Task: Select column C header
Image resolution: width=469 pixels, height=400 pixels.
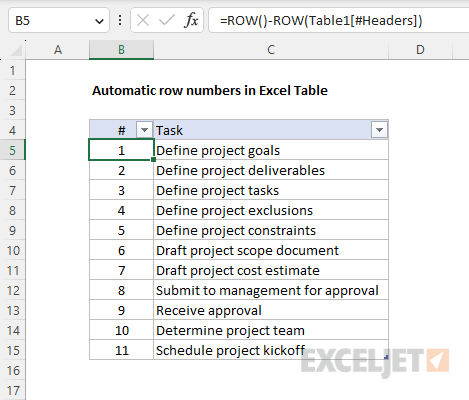Action: (x=271, y=50)
